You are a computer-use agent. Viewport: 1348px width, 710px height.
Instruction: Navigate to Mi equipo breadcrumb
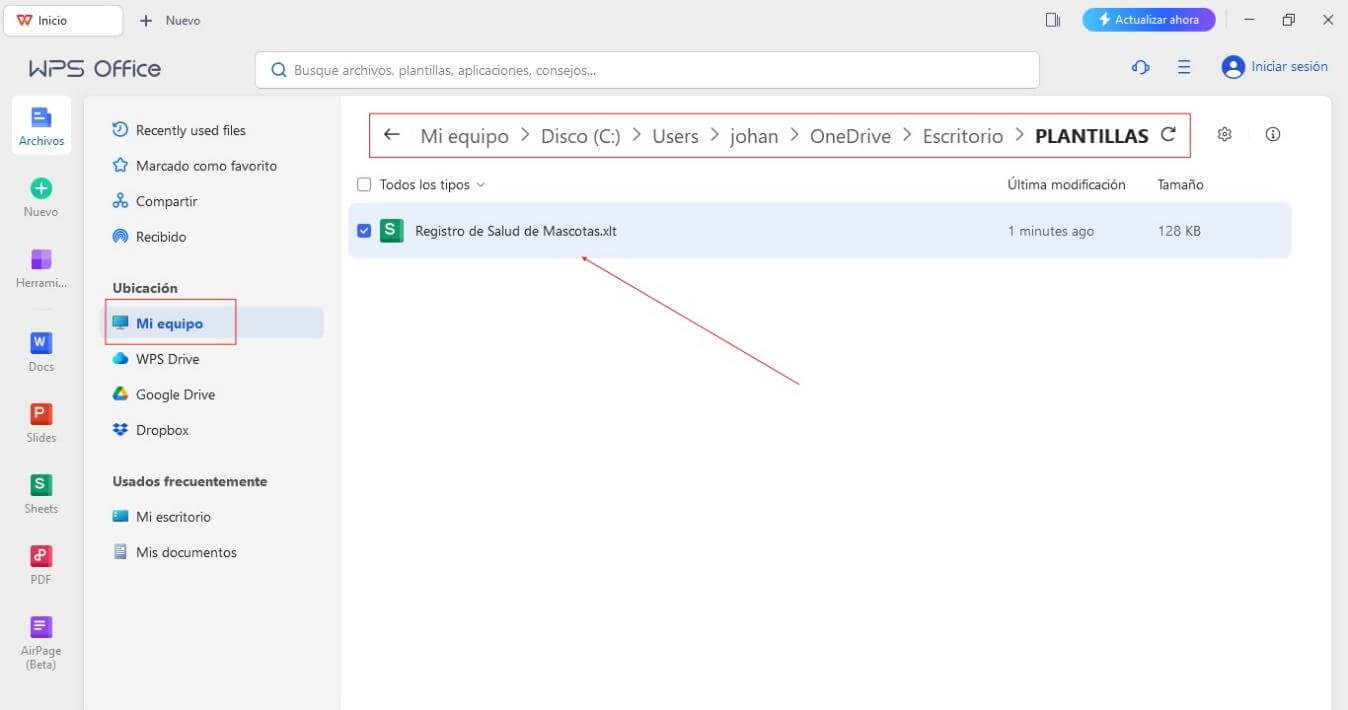coord(464,136)
